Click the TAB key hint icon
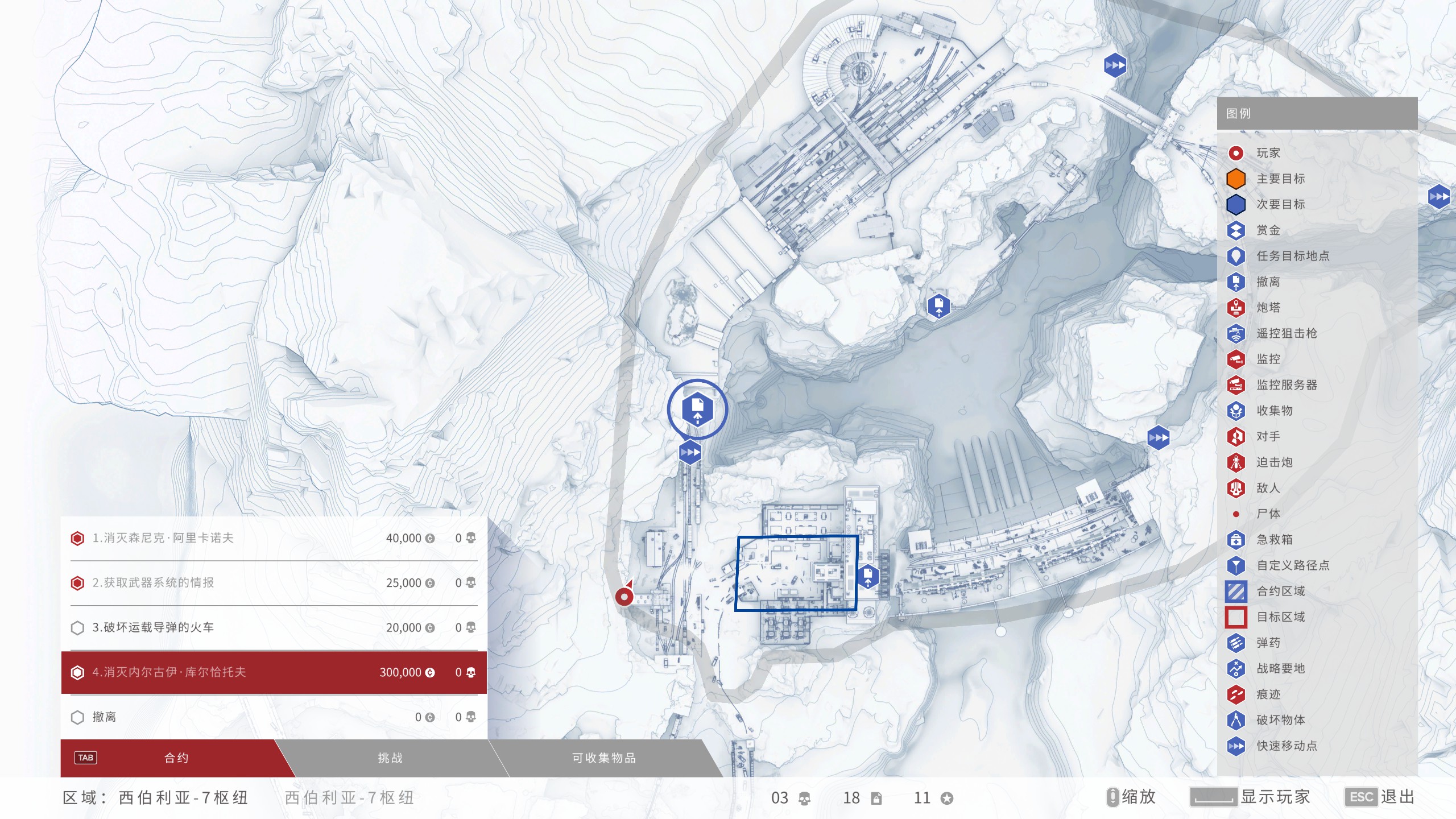Screen dimensions: 1456x819 click(85, 758)
